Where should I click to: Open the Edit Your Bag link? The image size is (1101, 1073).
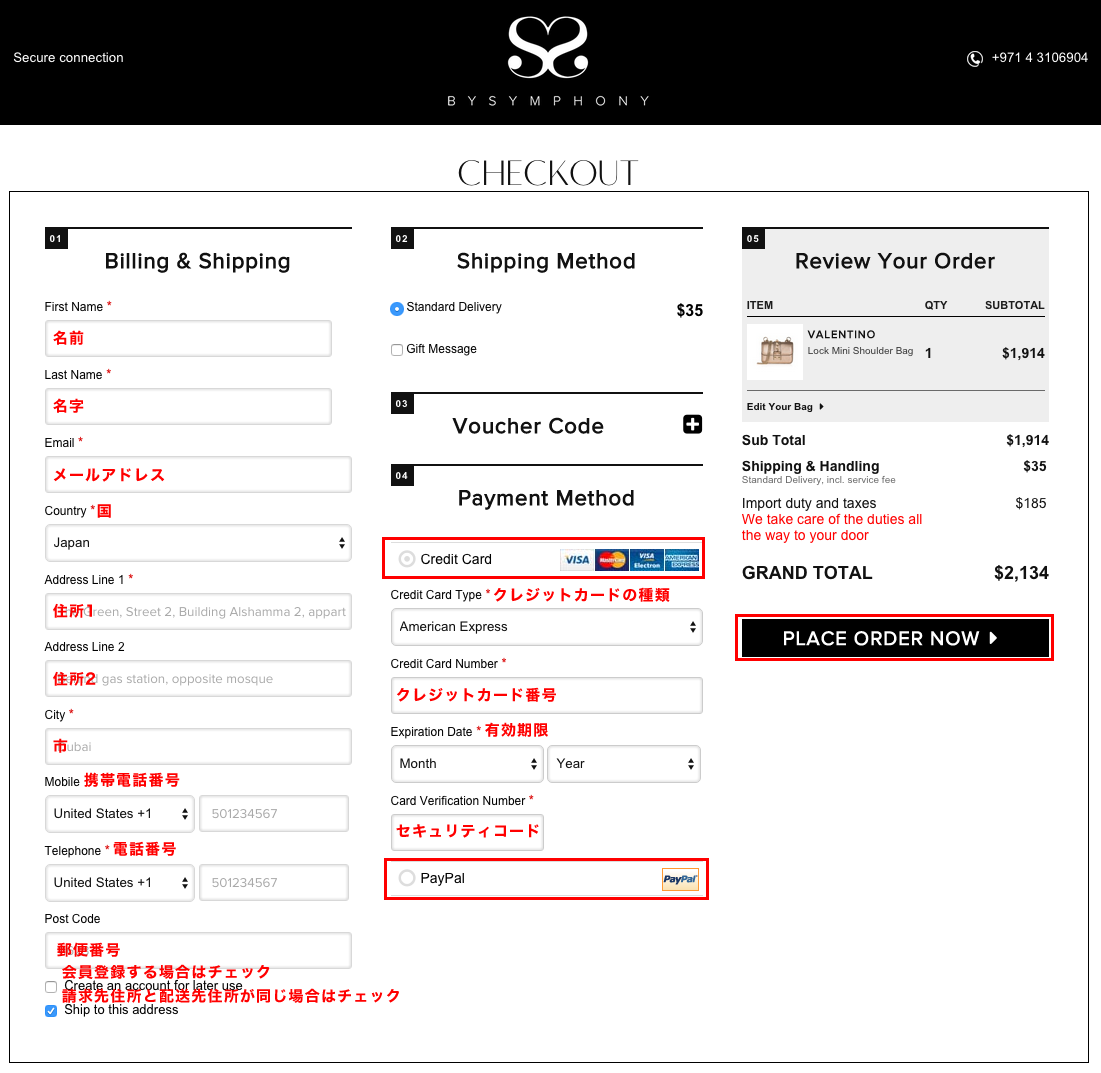coord(785,407)
